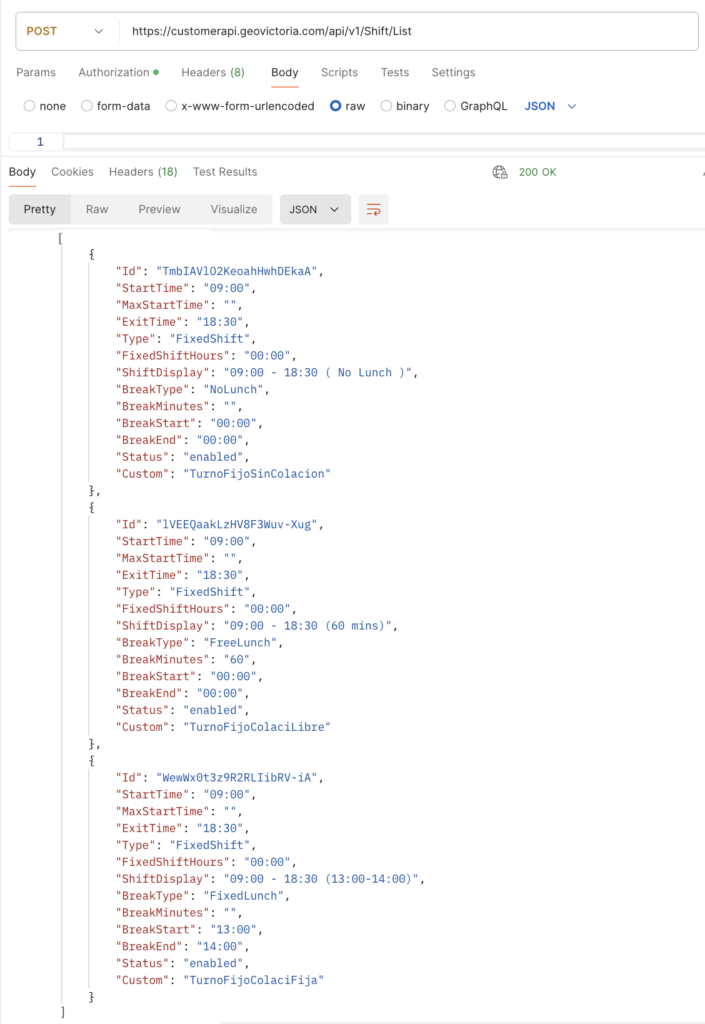Open the POST method dropdown
Image resolution: width=705 pixels, height=1024 pixels.
[64, 31]
